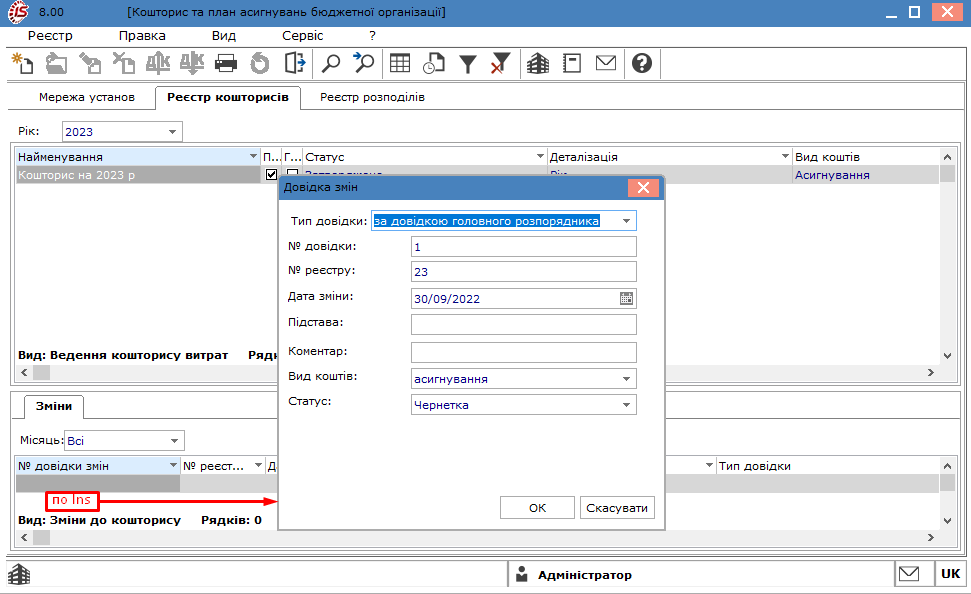Click the № реєстру input field
Viewport: 971px width, 594px height.
[x=523, y=271]
